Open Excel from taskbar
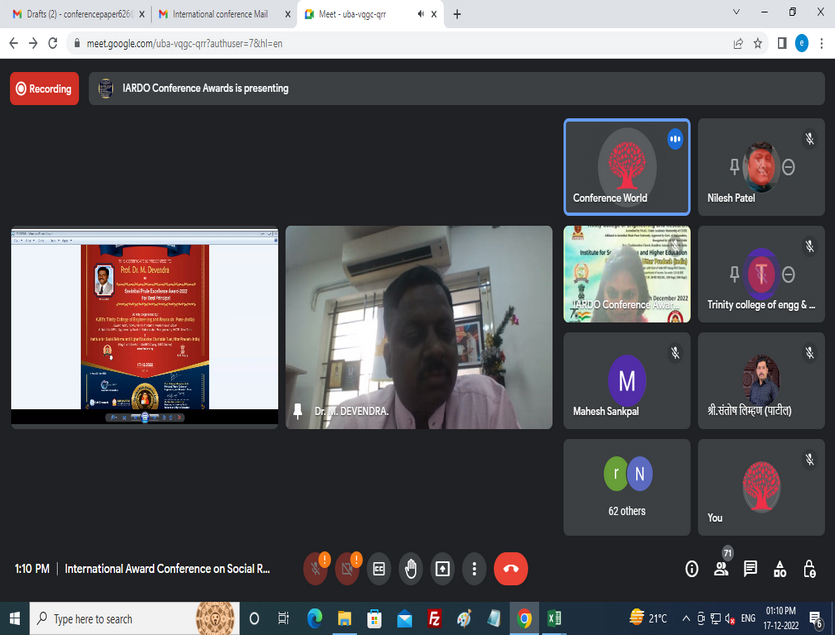 pos(554,618)
